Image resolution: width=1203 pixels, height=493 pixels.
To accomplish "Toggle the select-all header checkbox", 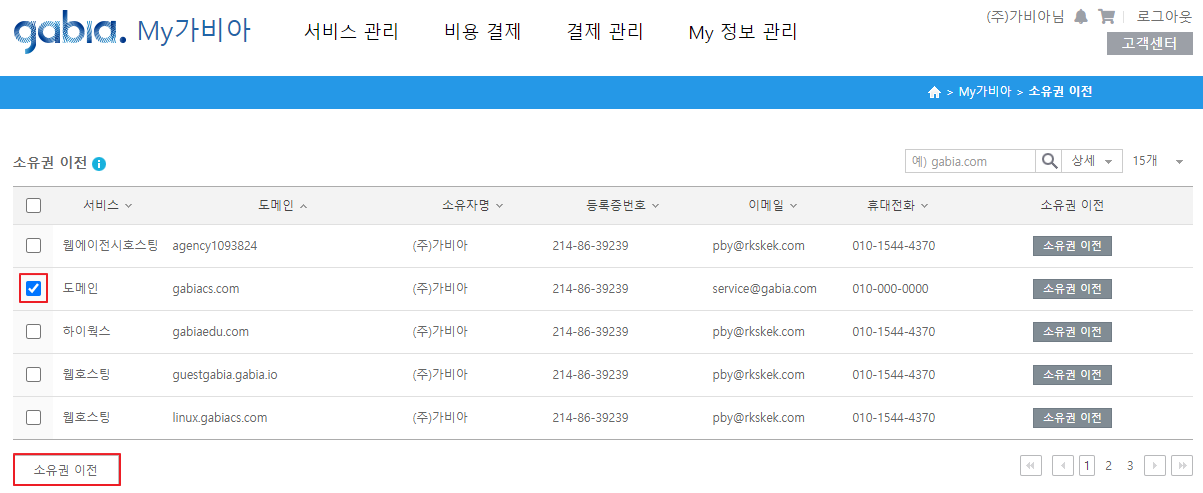I will pyautogui.click(x=33, y=205).
